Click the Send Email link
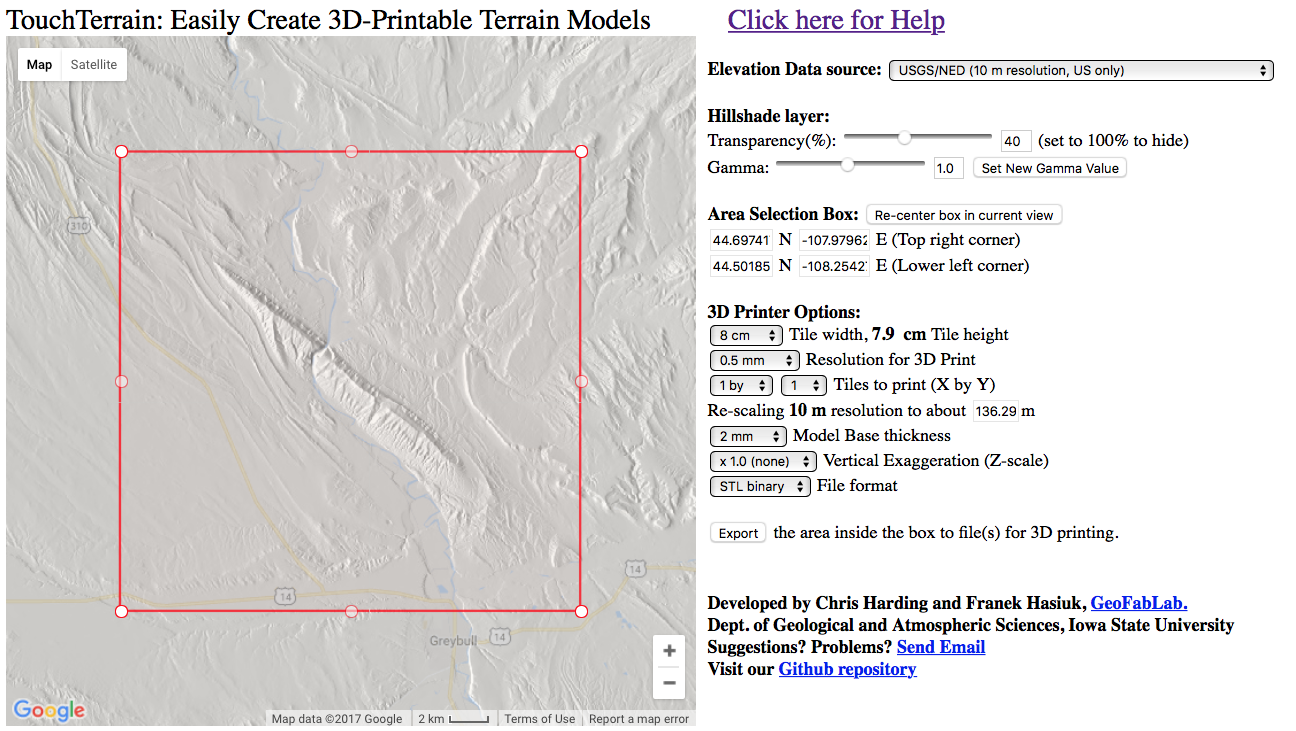This screenshot has width=1296, height=731. [x=941, y=647]
